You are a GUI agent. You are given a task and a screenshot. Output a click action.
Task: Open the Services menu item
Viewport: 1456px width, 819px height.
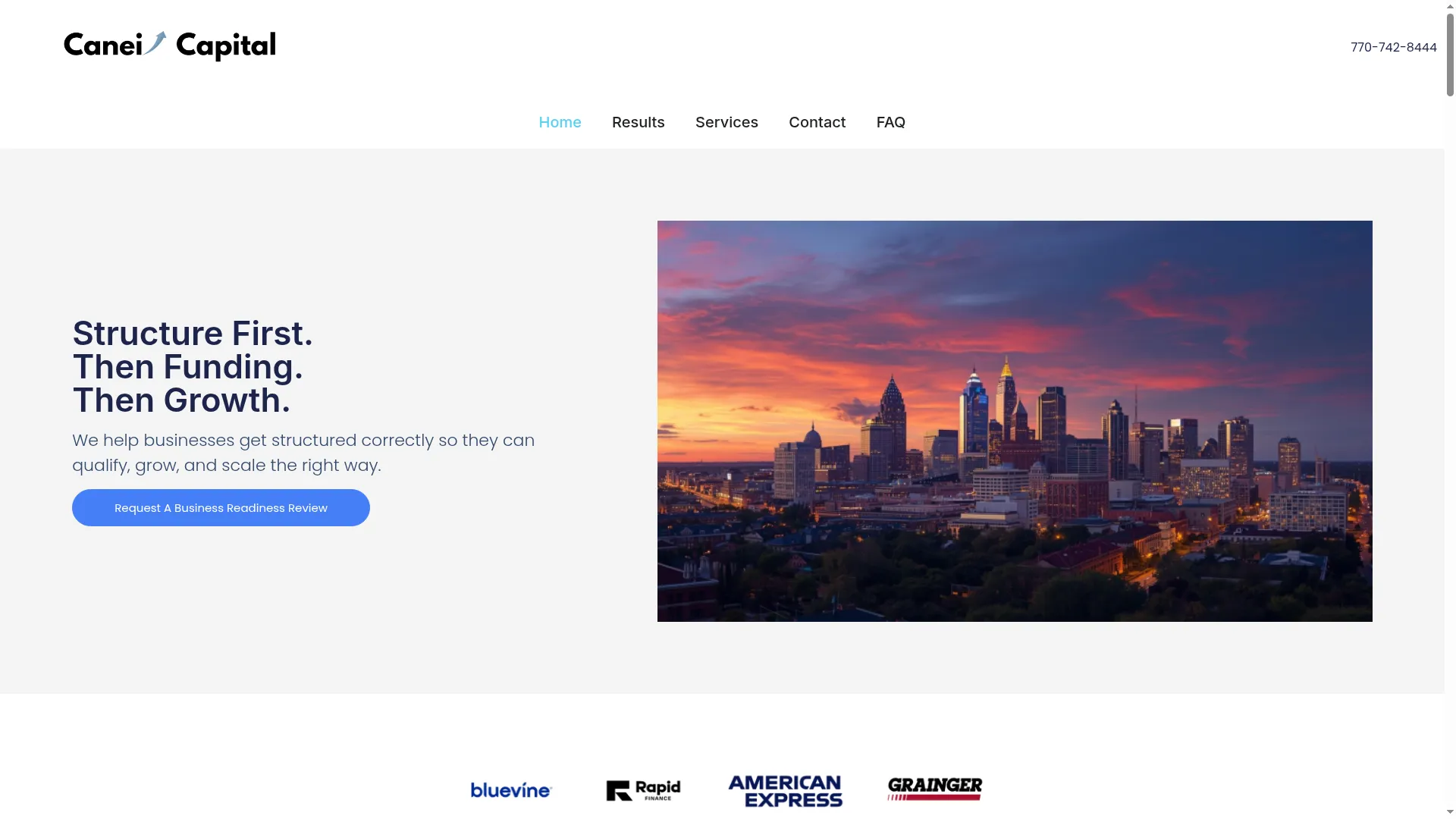coord(726,122)
